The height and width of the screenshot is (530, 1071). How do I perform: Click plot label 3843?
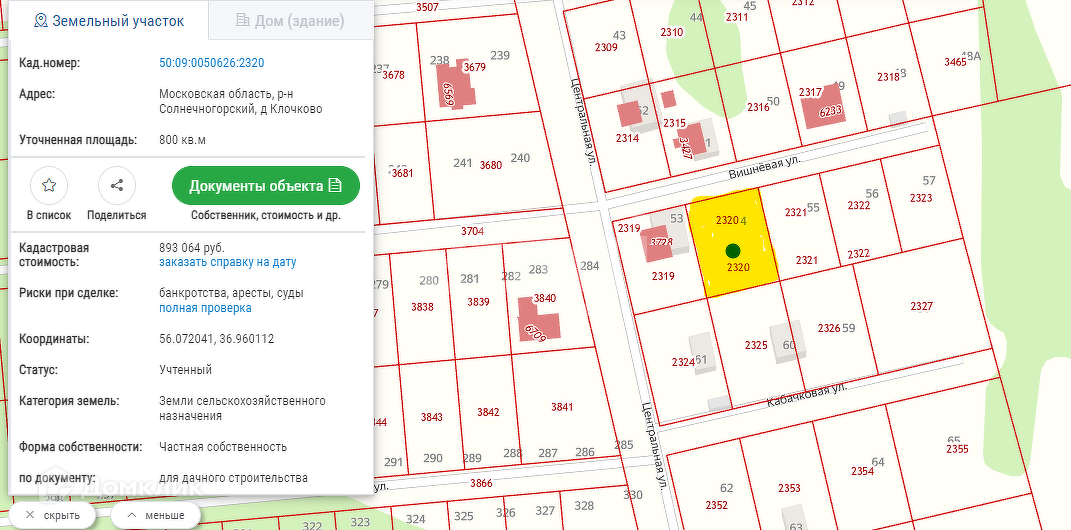click(431, 417)
